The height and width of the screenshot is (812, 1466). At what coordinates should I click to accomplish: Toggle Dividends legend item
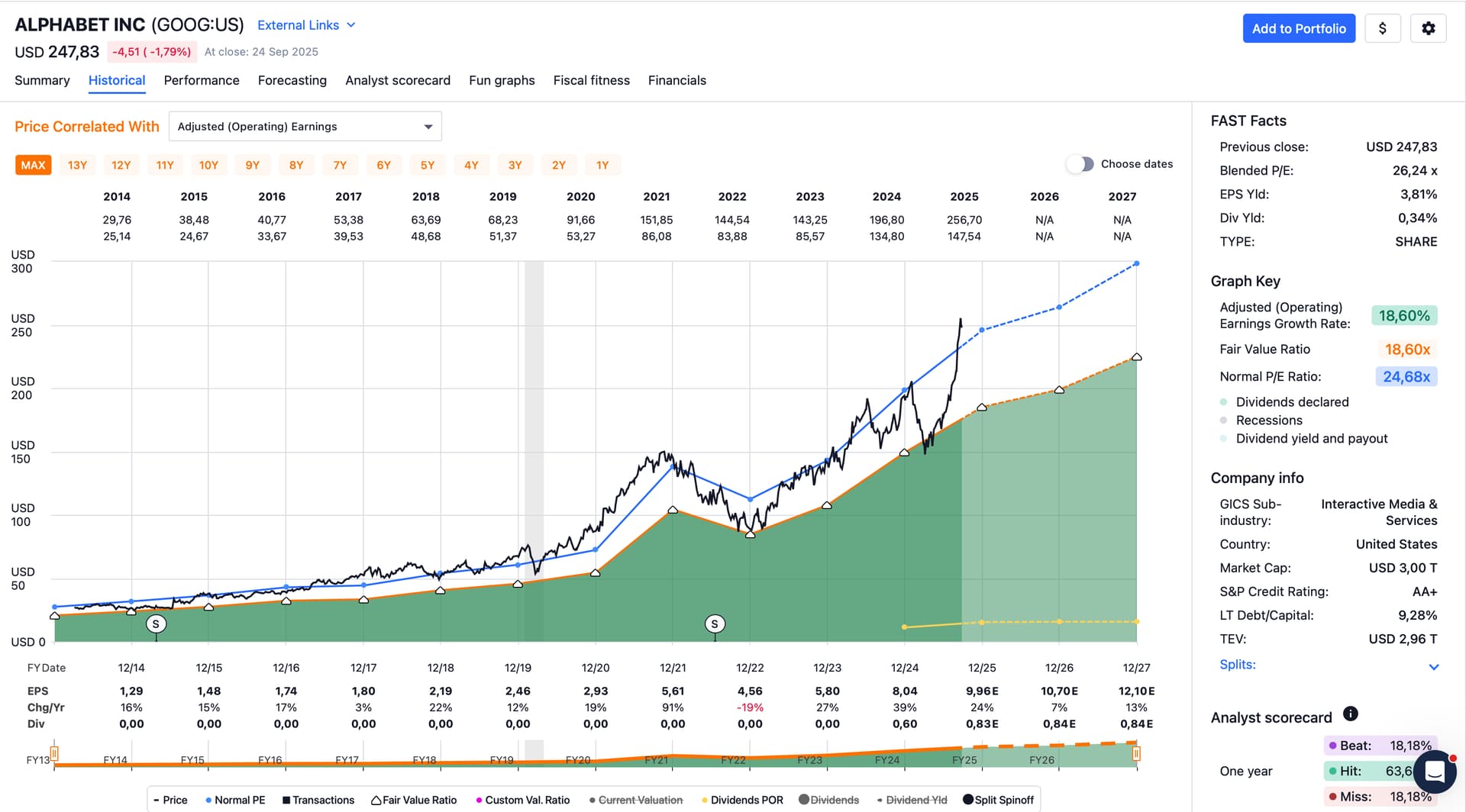(x=828, y=800)
